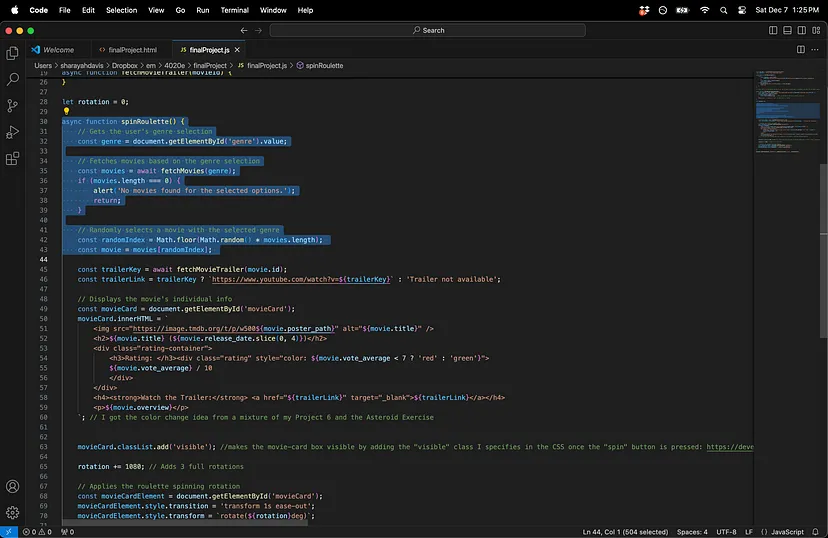This screenshot has width=828, height=538.
Task: Click the split editor right icon
Action: [x=800, y=49]
